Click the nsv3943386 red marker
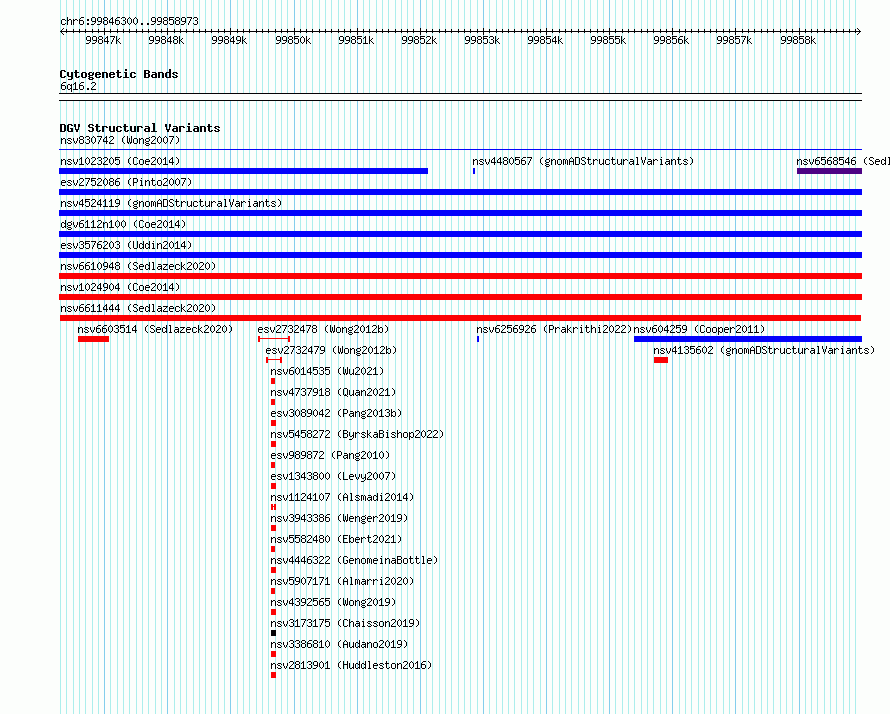The height and width of the screenshot is (714, 890). coord(274,528)
